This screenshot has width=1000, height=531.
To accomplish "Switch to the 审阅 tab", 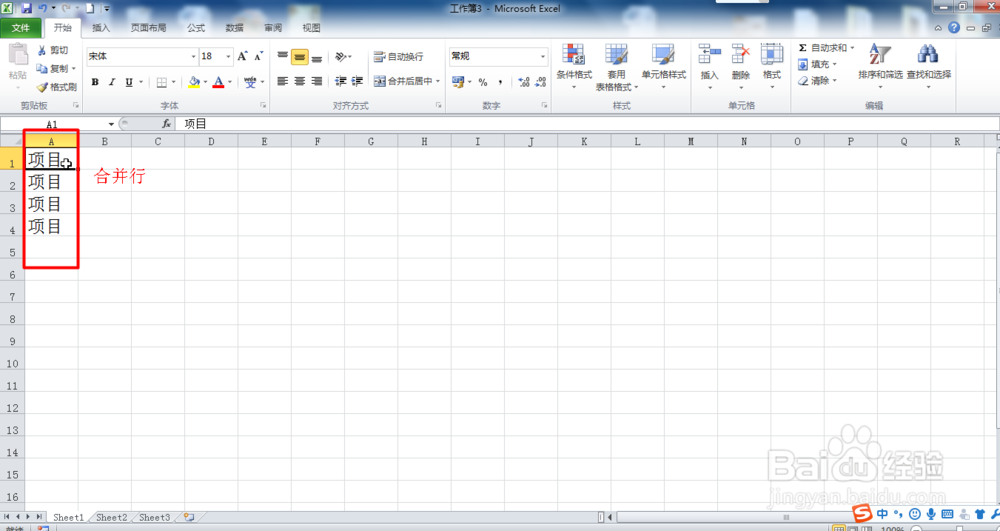I will point(273,28).
